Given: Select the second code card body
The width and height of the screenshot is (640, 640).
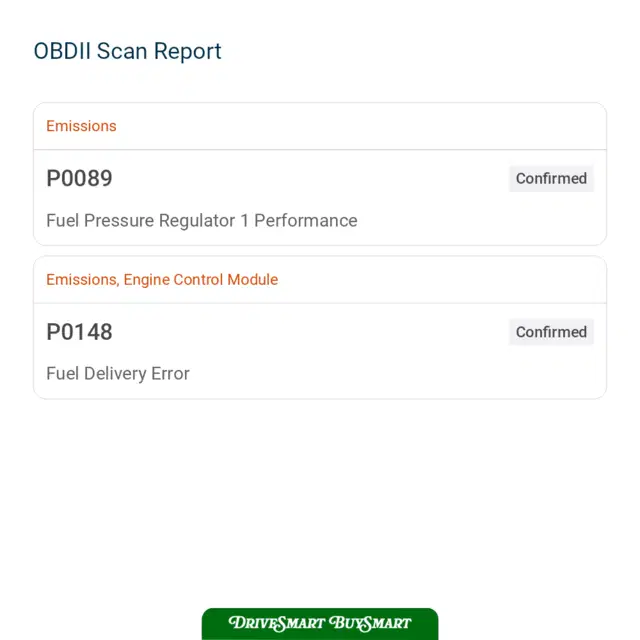Looking at the screenshot, I should [x=320, y=351].
